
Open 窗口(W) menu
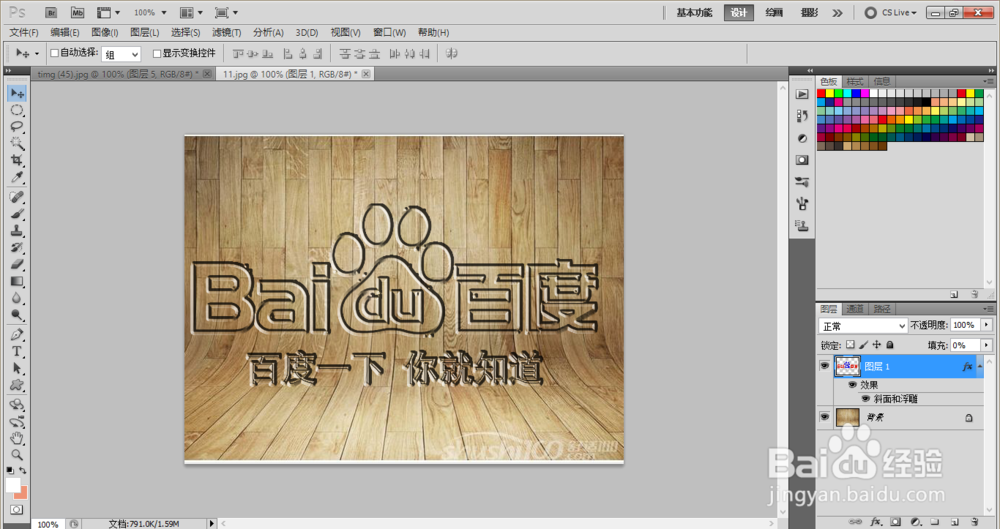389,32
